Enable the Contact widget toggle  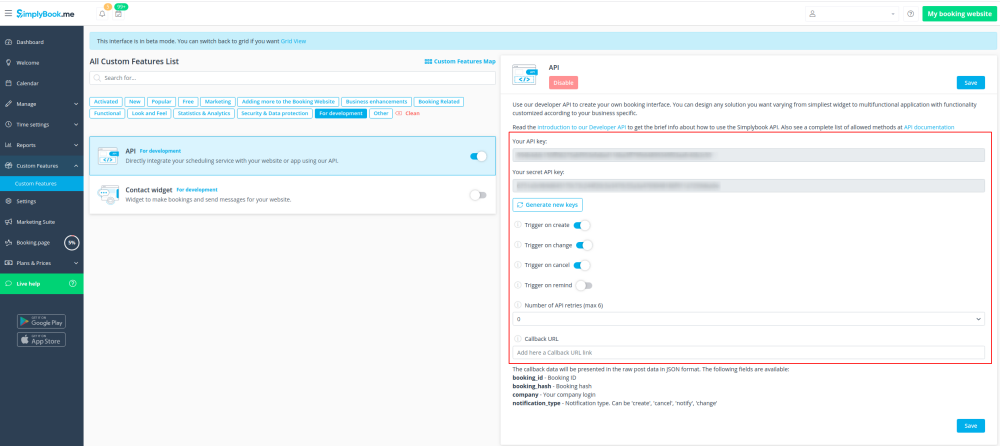pyautogui.click(x=478, y=195)
